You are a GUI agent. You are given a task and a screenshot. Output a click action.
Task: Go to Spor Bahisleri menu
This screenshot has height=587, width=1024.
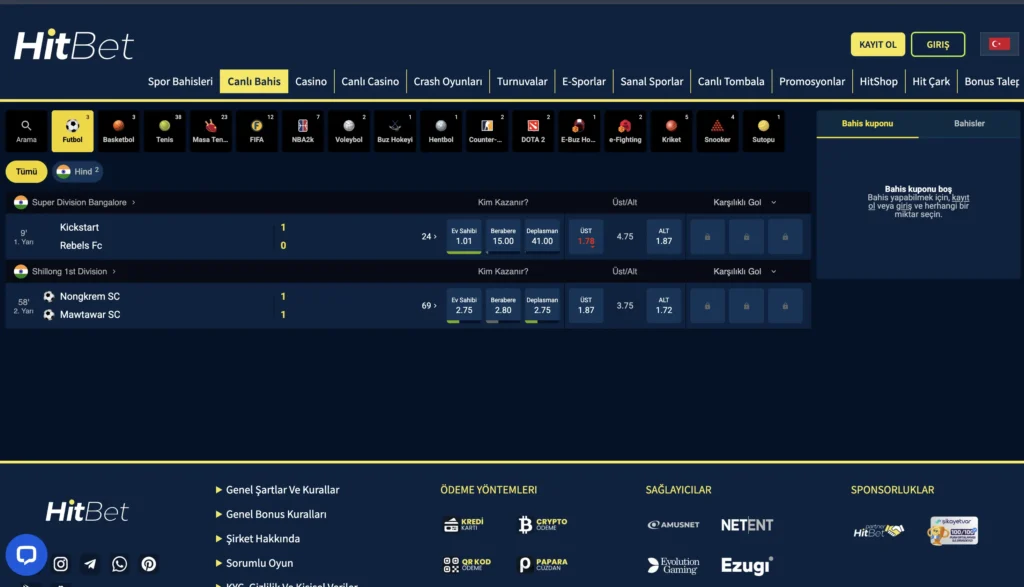180,82
